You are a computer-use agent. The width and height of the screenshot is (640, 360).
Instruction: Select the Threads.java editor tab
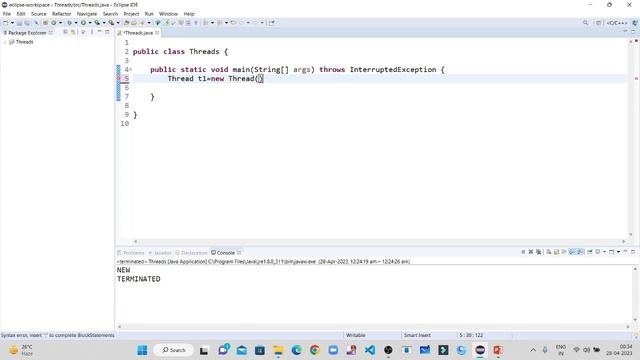(x=138, y=33)
